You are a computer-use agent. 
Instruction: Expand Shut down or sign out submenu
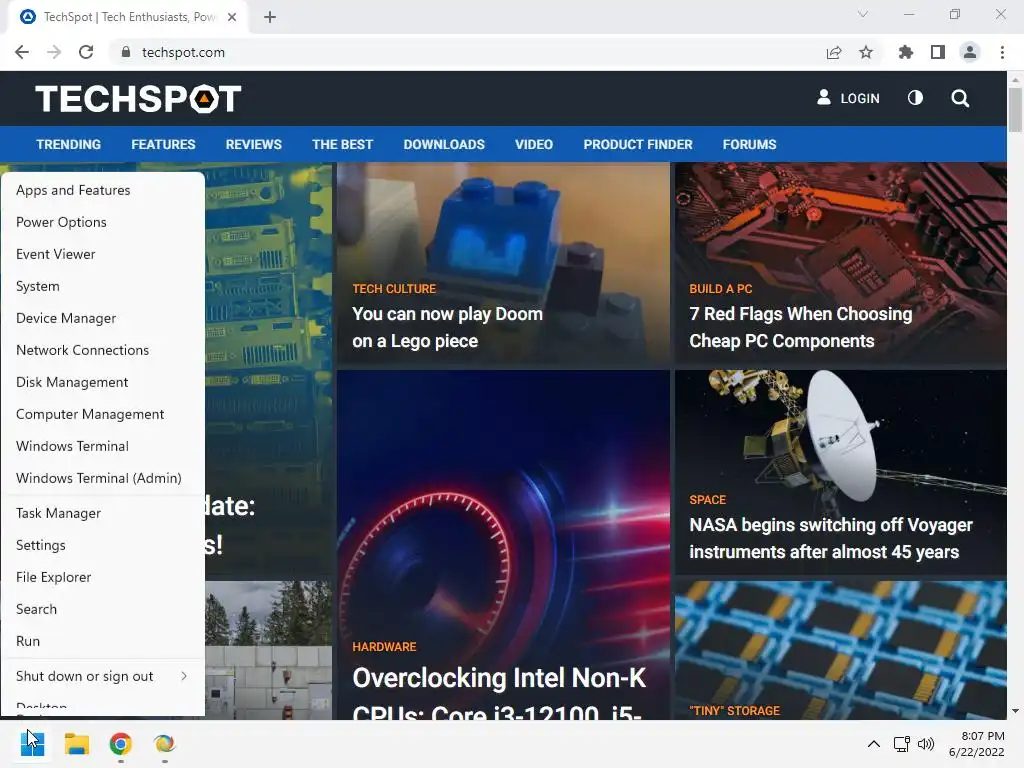coord(103,677)
